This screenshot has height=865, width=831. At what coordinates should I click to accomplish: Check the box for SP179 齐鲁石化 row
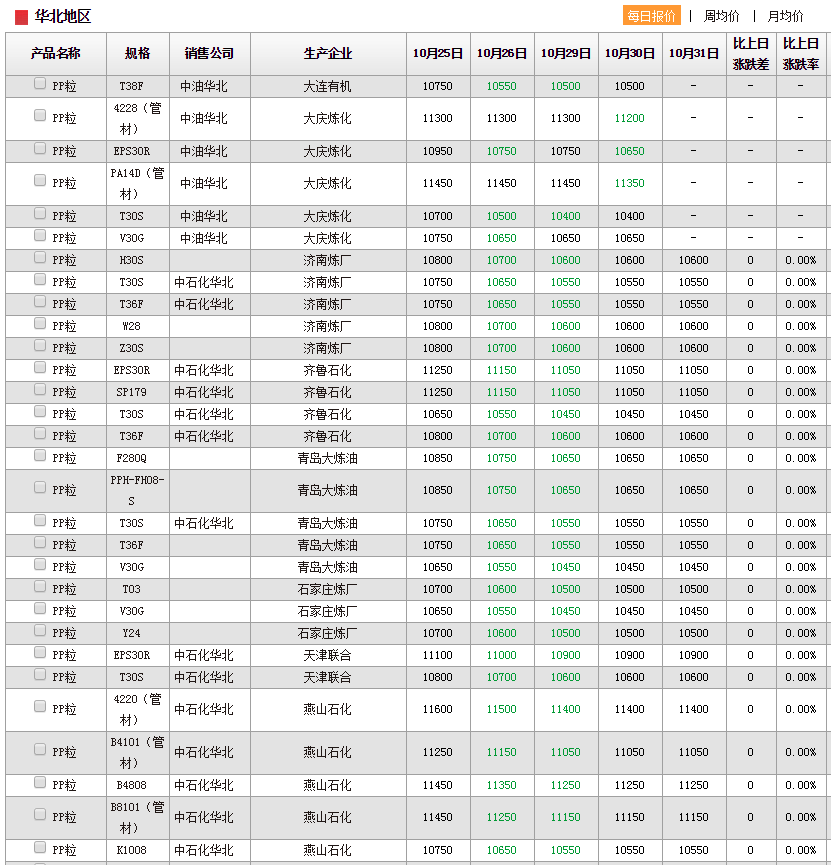[40, 390]
